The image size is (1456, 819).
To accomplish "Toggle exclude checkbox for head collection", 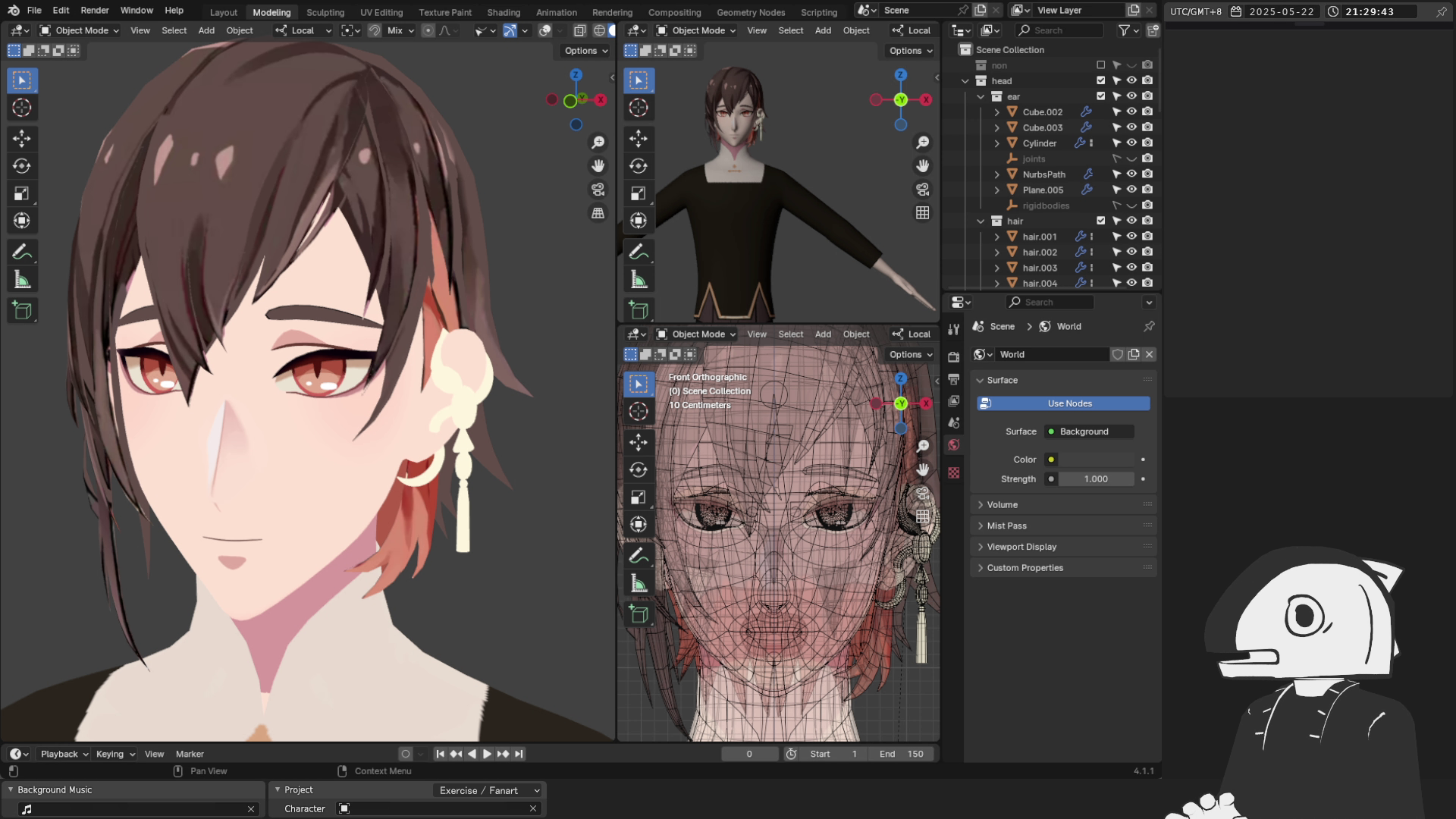I will point(1101,80).
